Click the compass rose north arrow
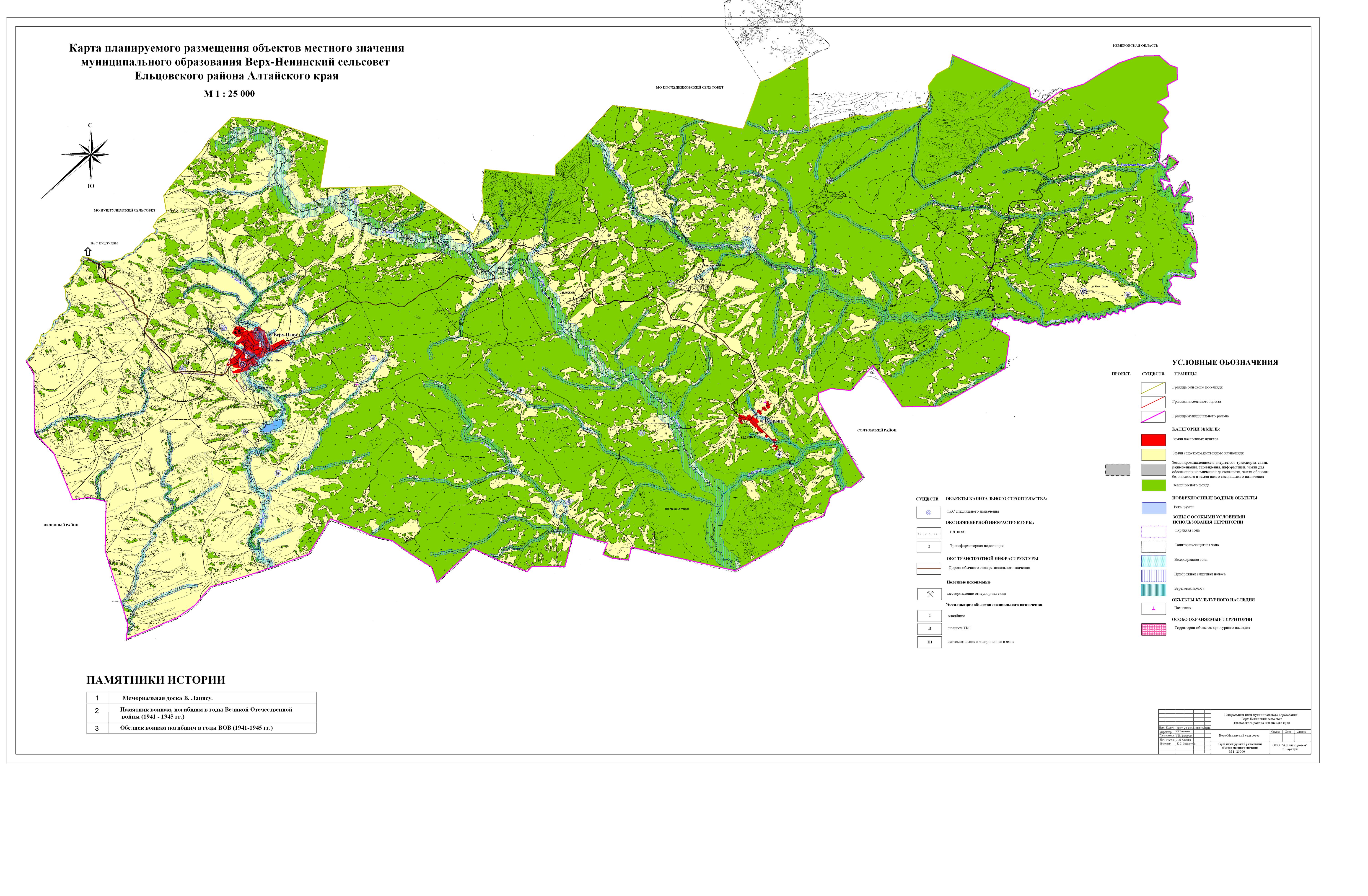This screenshot has width=1368, height=896. (x=91, y=154)
